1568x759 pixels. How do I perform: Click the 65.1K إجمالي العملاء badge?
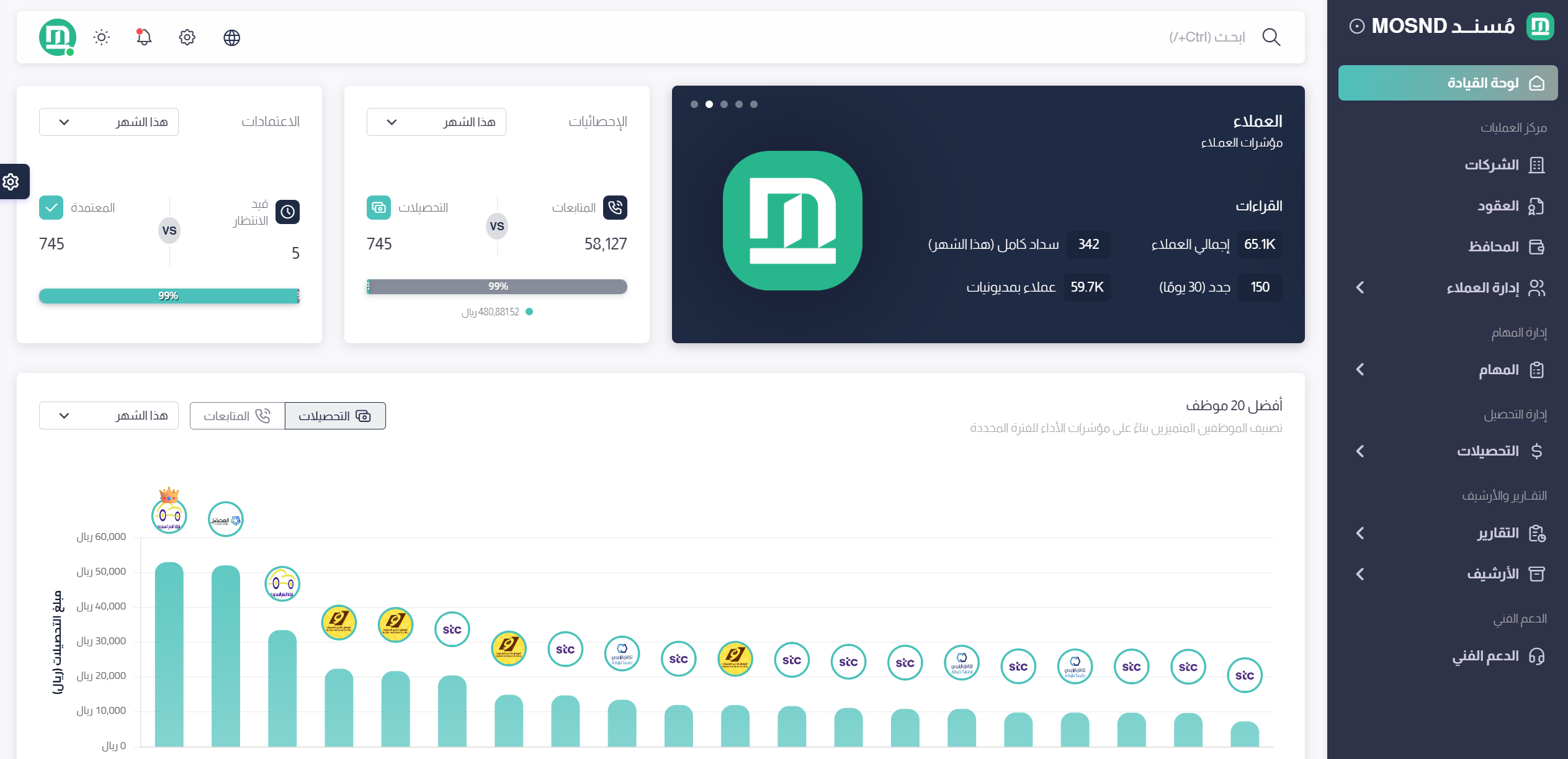1260,245
